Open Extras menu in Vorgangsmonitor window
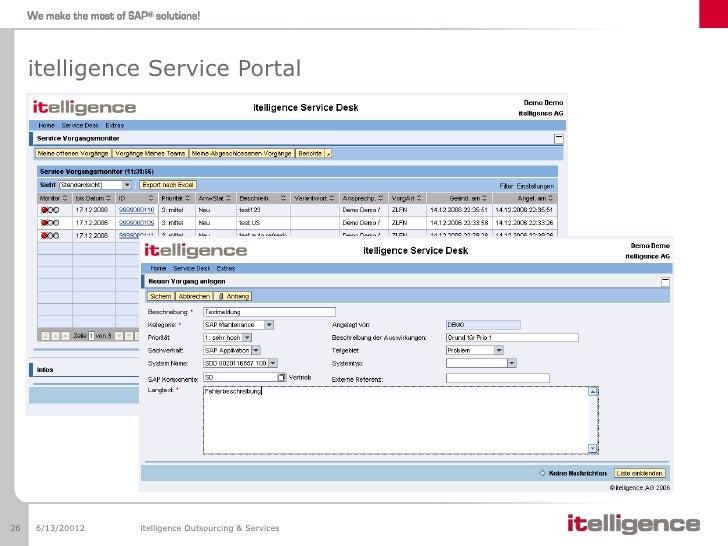The image size is (728, 546). tap(115, 125)
